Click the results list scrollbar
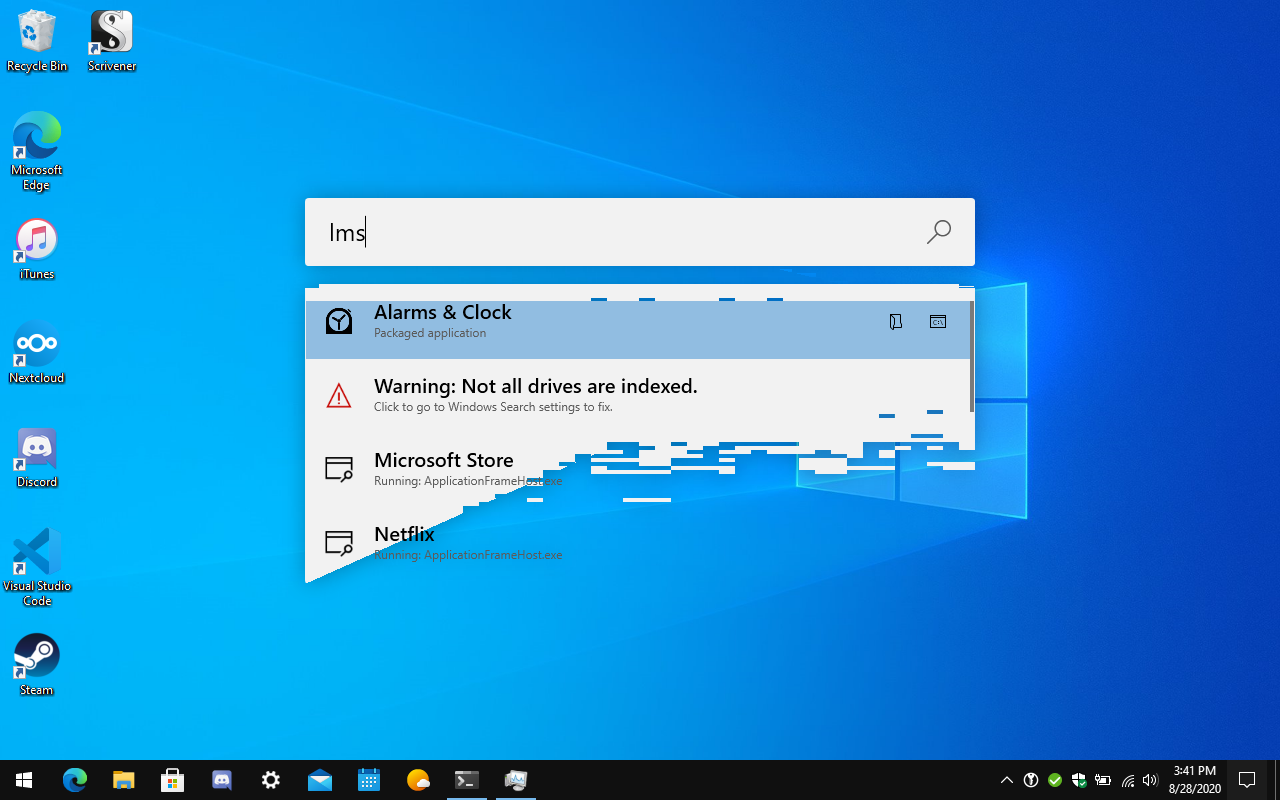Screen dimensions: 1280x800 972,356
